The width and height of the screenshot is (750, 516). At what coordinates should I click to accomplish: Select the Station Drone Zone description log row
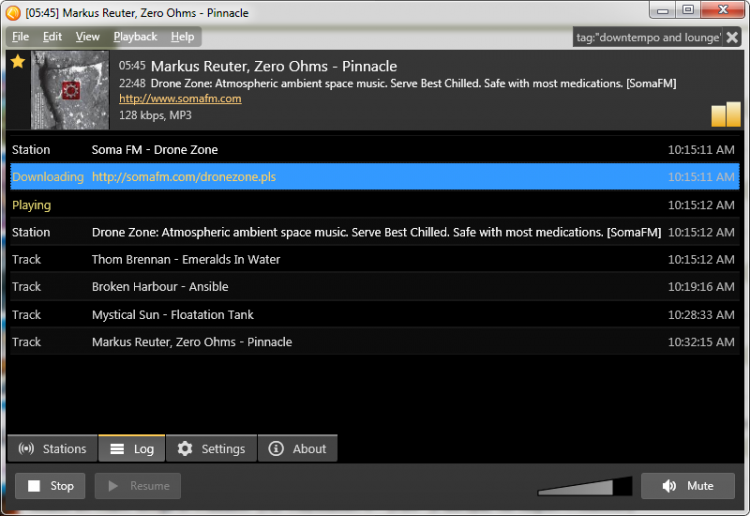click(375, 232)
